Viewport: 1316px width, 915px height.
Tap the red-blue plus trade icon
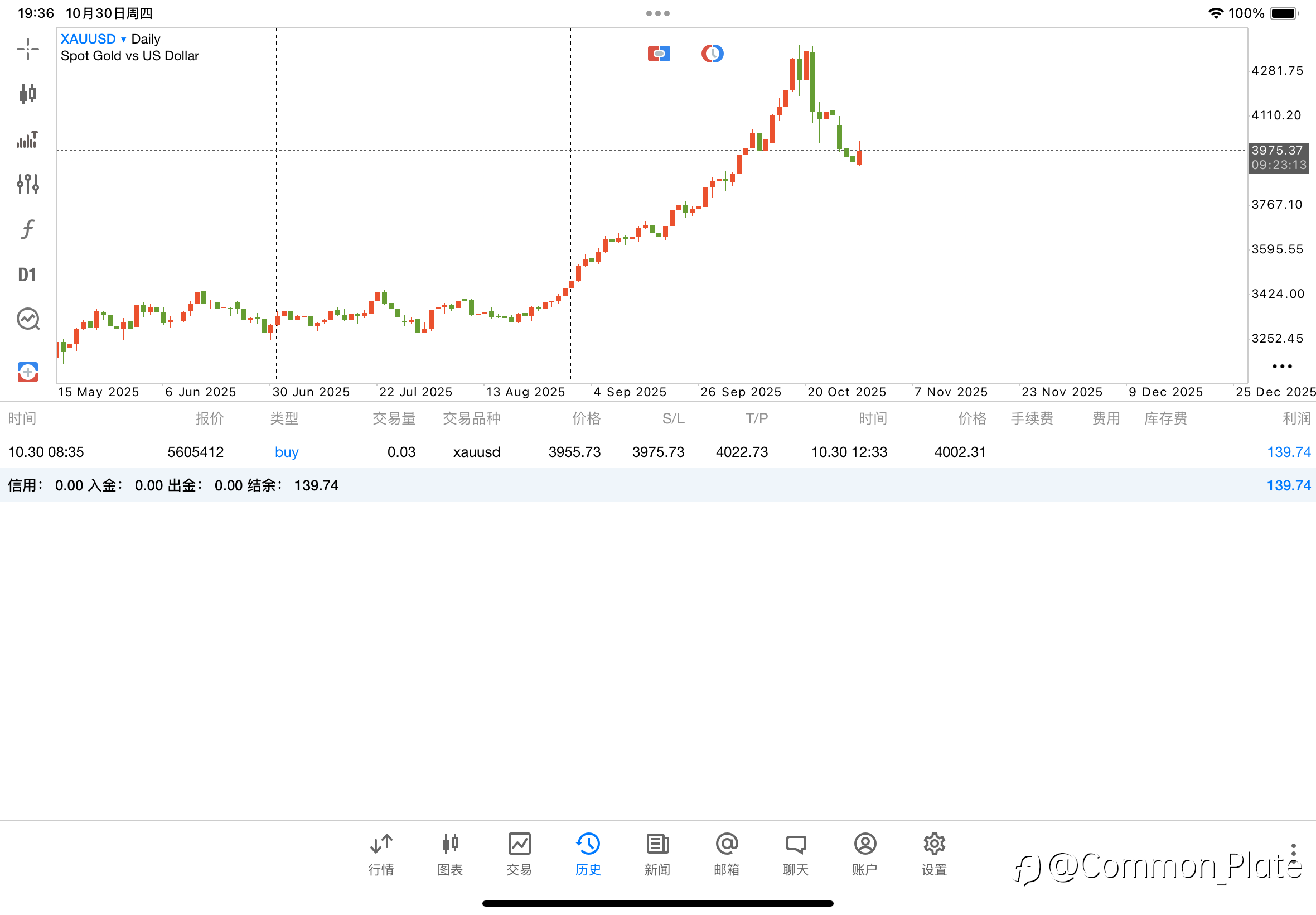point(27,372)
